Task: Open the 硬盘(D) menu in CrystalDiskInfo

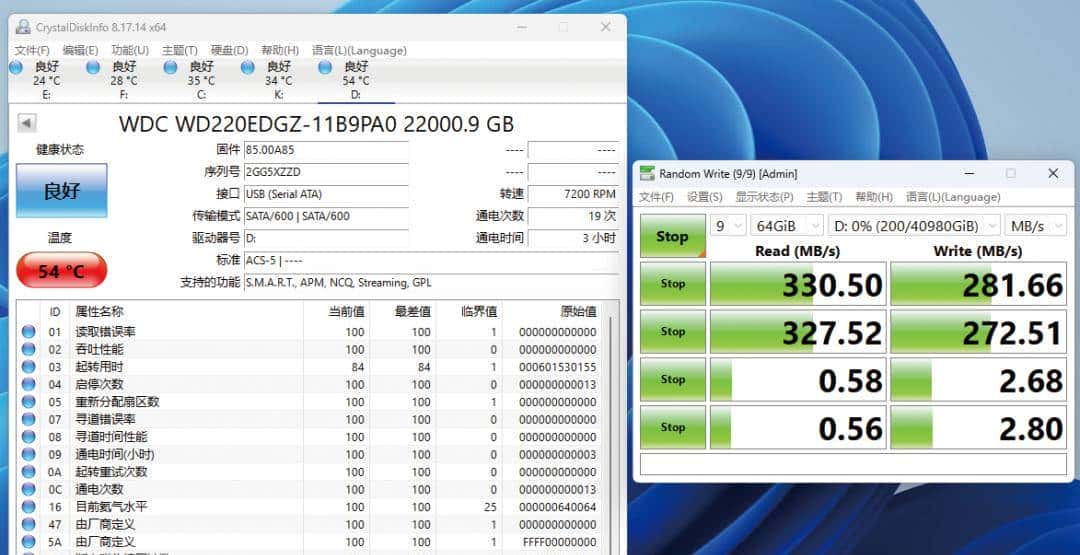Action: (x=229, y=50)
